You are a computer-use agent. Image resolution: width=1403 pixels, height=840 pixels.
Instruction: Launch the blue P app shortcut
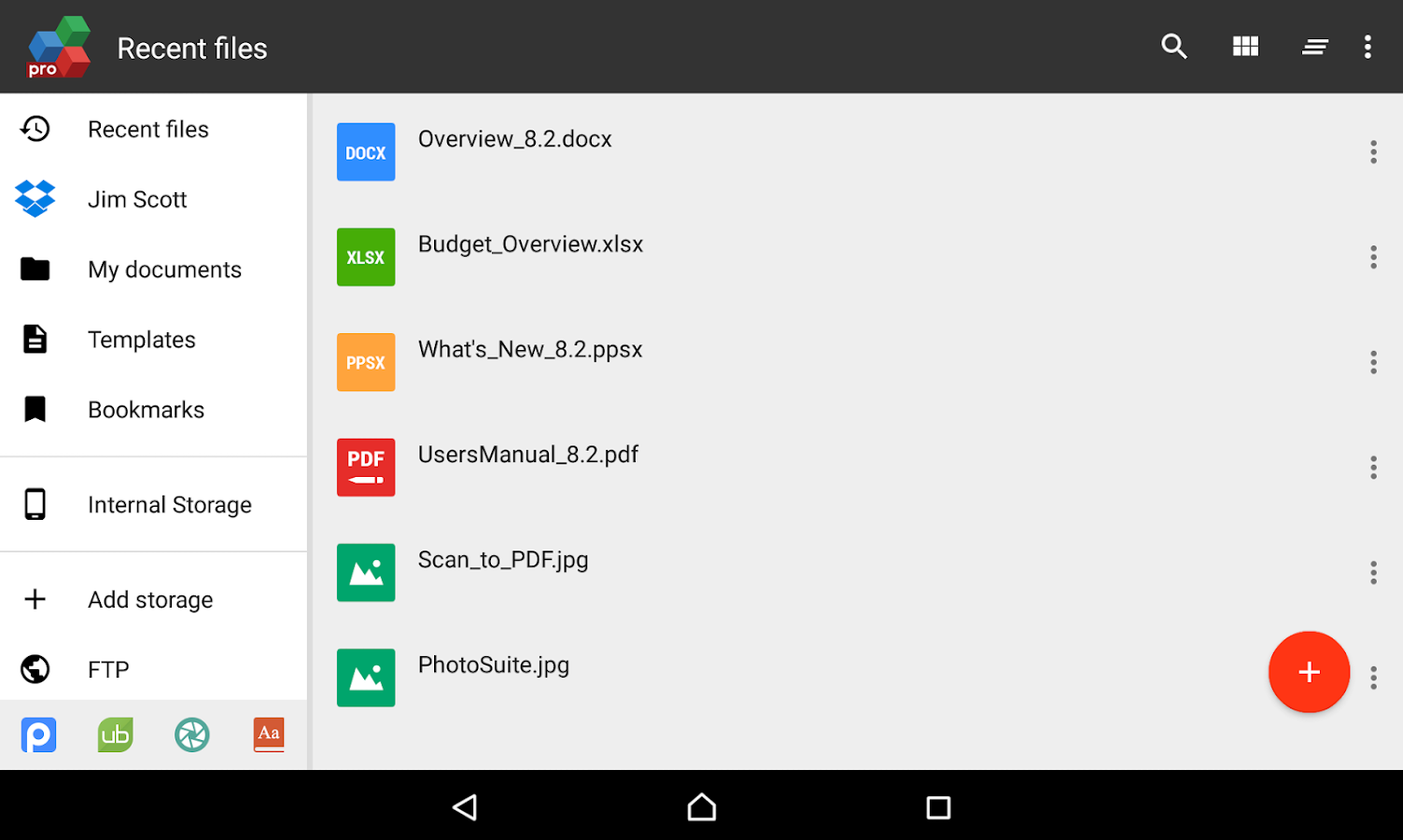(38, 735)
